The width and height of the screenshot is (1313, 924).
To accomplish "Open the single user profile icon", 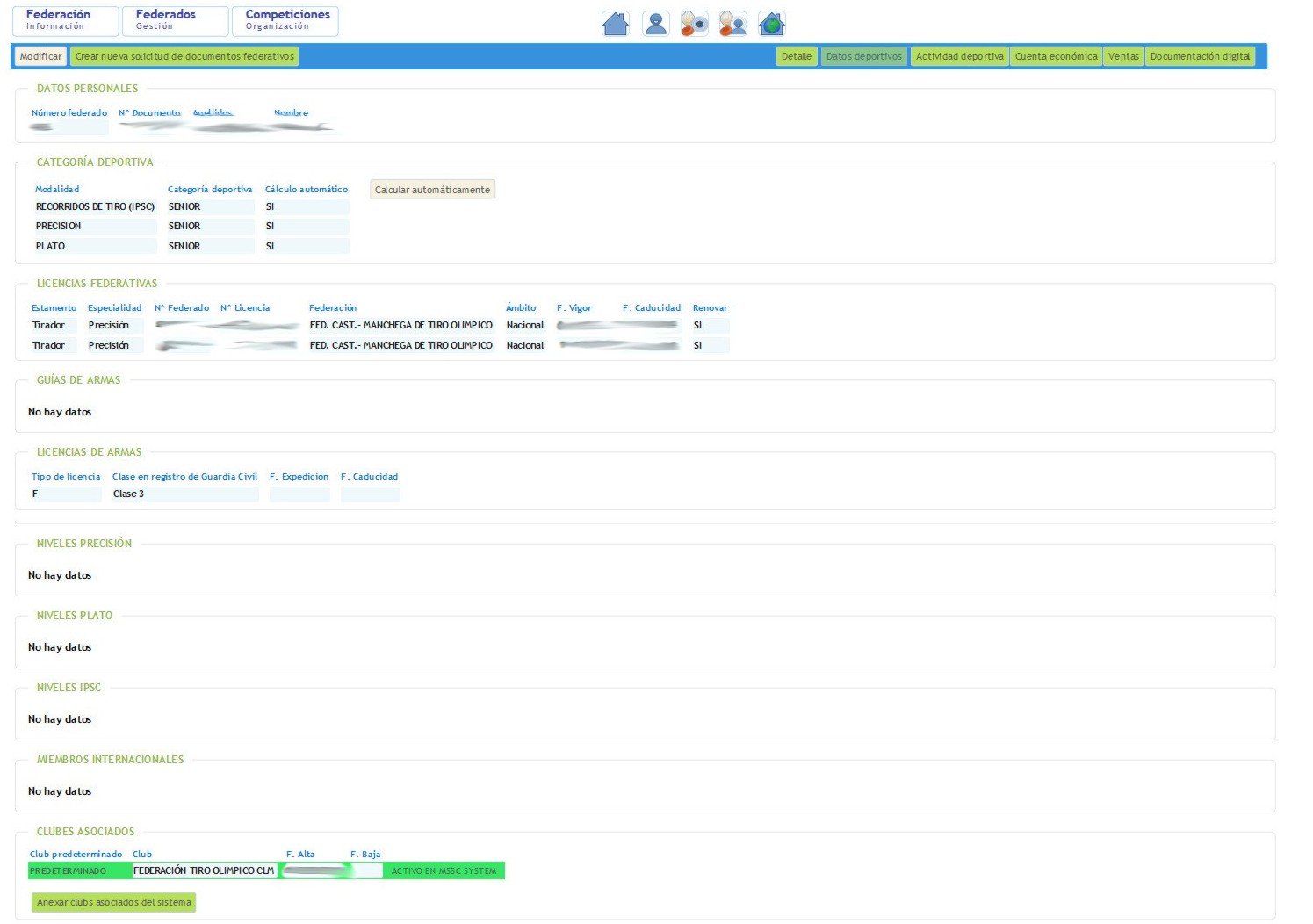I will pyautogui.click(x=655, y=24).
